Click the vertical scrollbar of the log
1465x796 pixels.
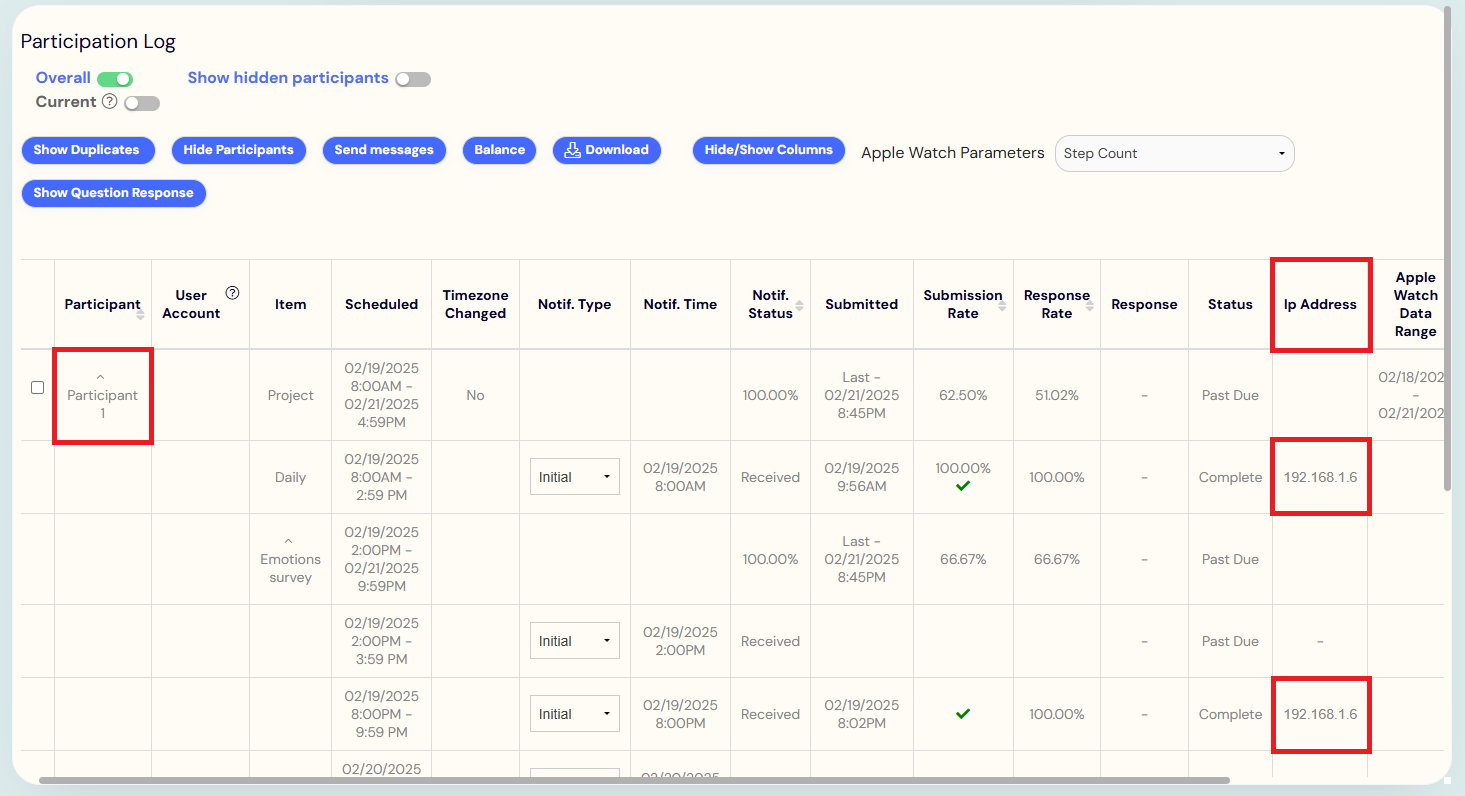(x=1448, y=248)
